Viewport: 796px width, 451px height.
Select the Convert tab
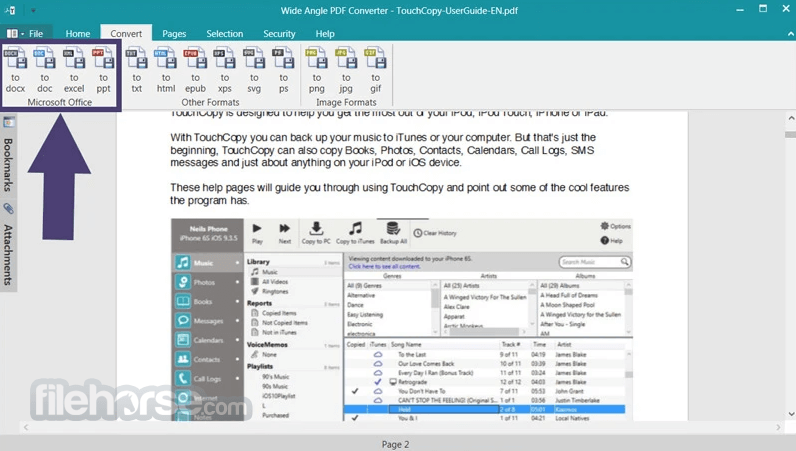coord(126,34)
